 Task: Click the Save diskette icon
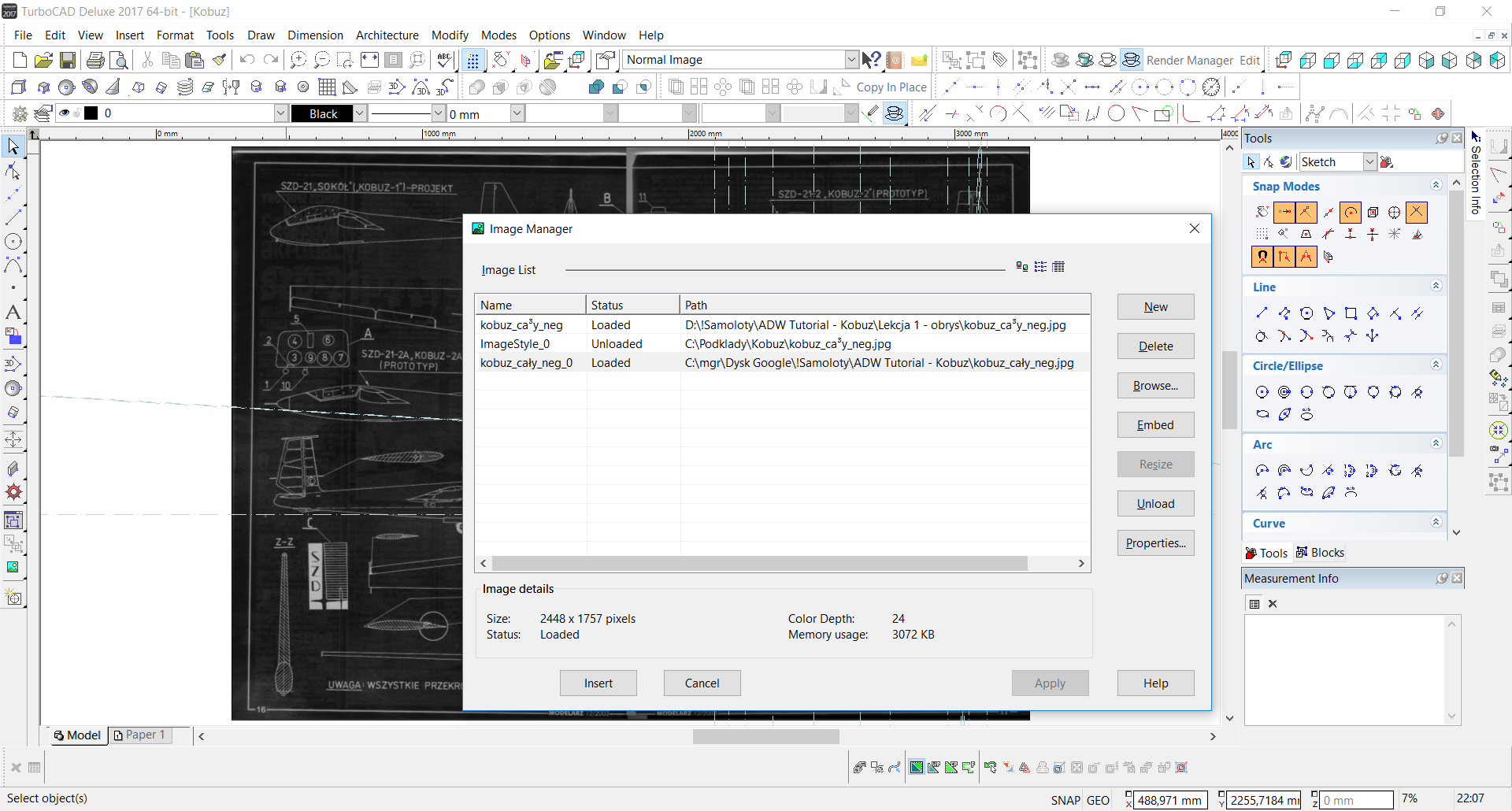pyautogui.click(x=68, y=60)
